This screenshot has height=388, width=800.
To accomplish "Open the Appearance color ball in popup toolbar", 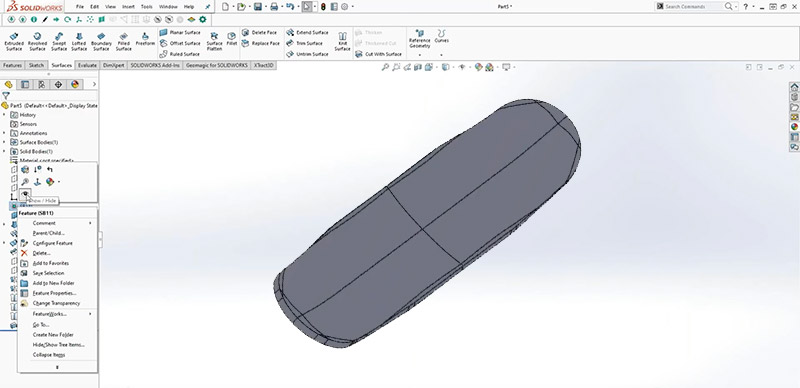I will click(50, 182).
